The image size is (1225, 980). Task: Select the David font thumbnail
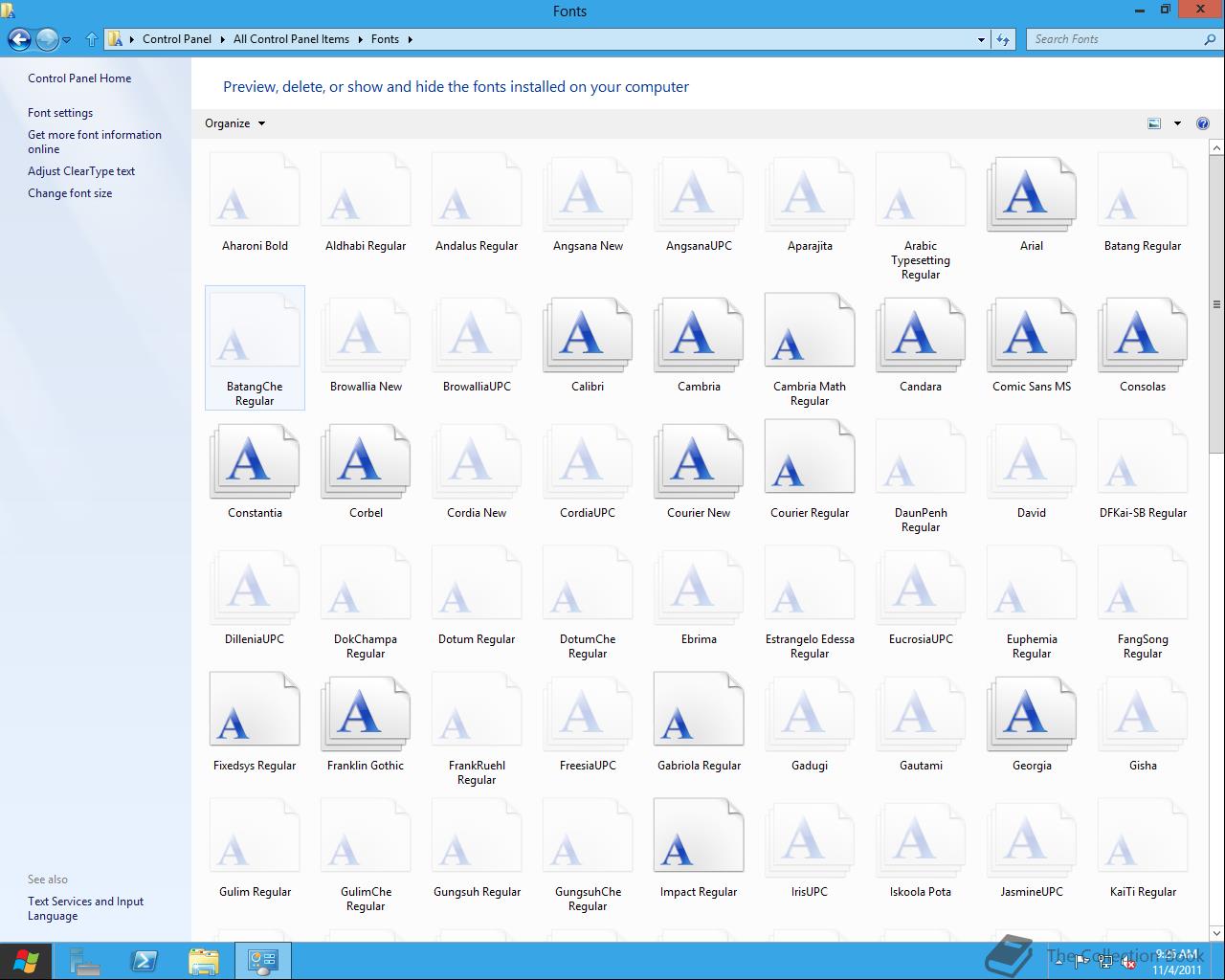coord(1032,462)
